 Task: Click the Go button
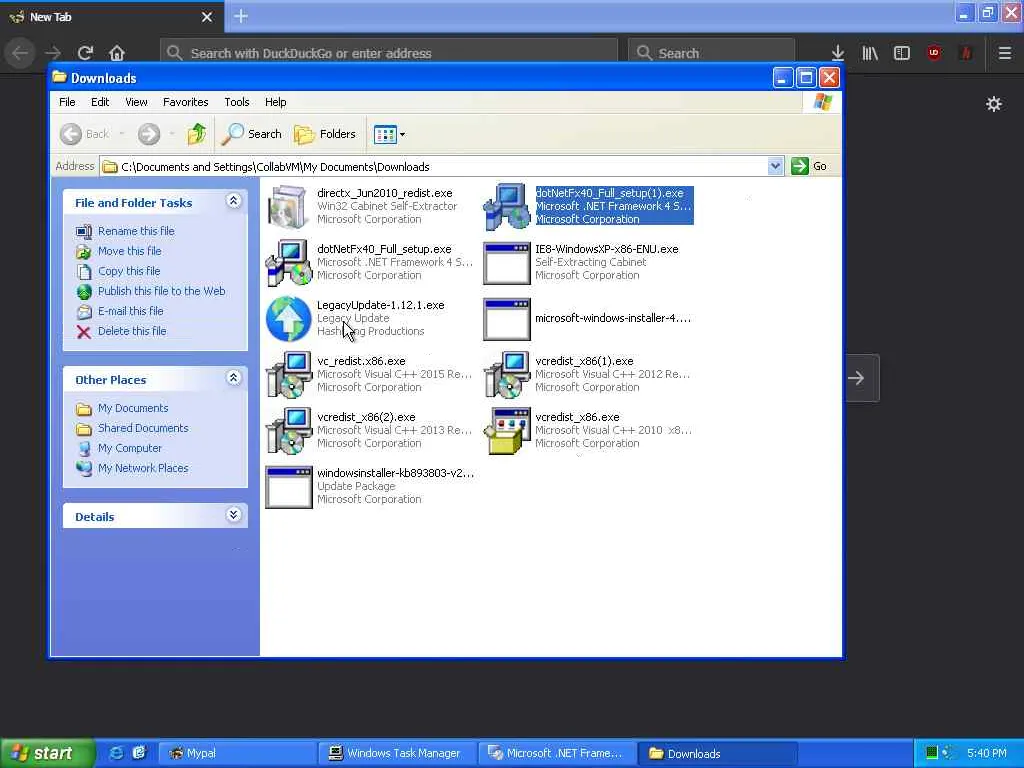coord(809,166)
